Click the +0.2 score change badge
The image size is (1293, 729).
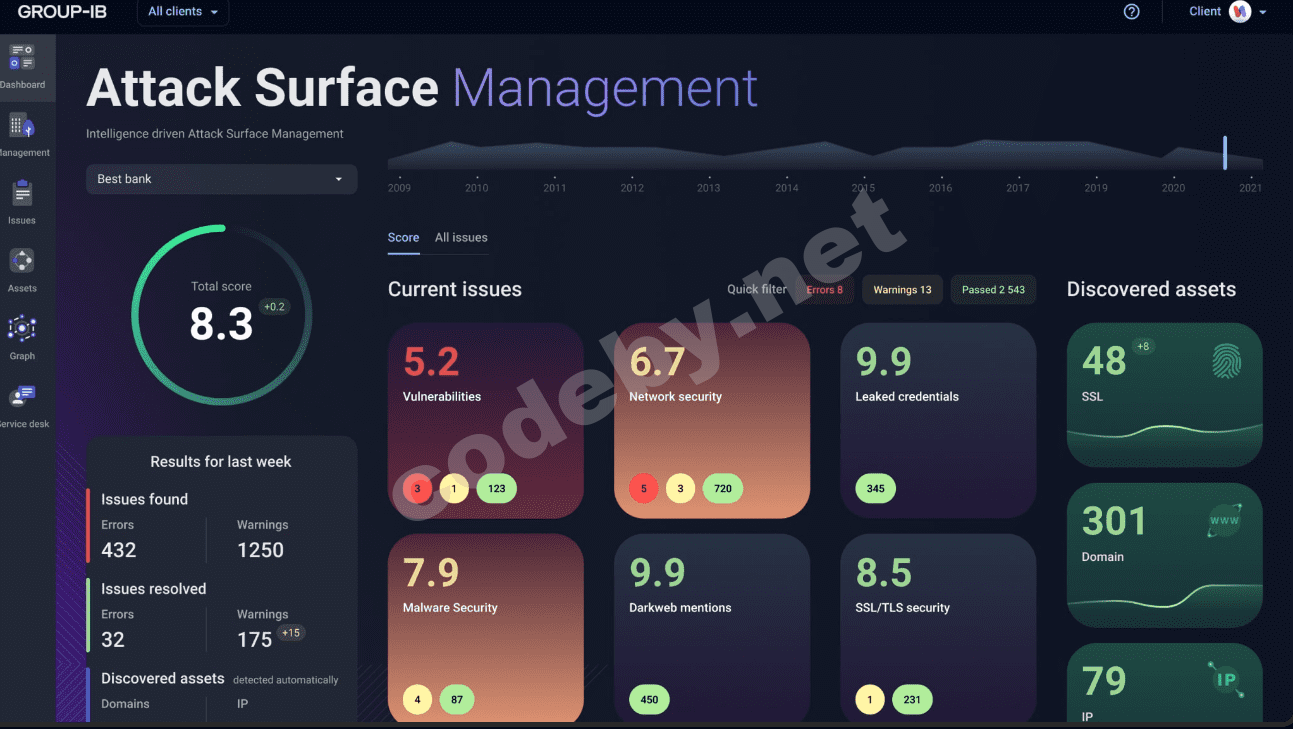(x=274, y=307)
